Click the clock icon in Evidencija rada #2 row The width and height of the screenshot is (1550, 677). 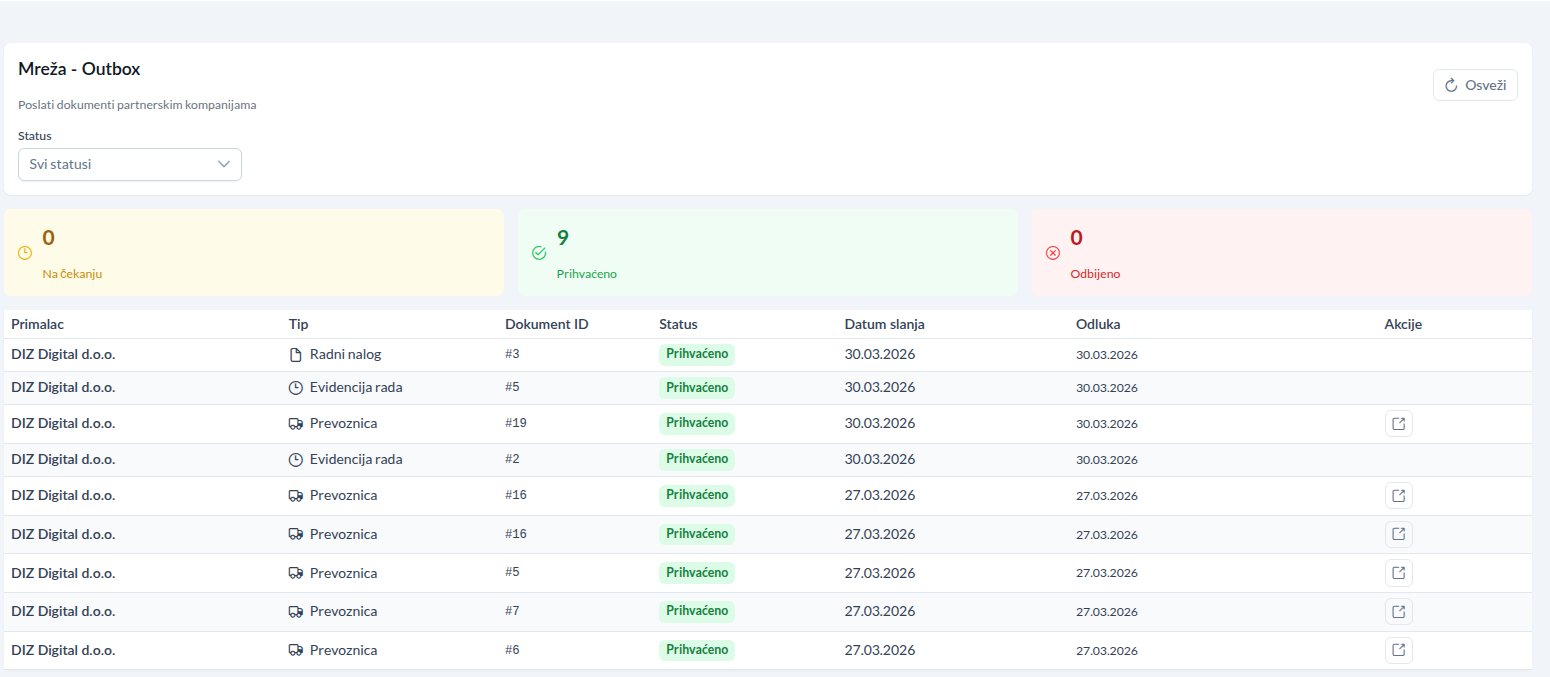(295, 460)
